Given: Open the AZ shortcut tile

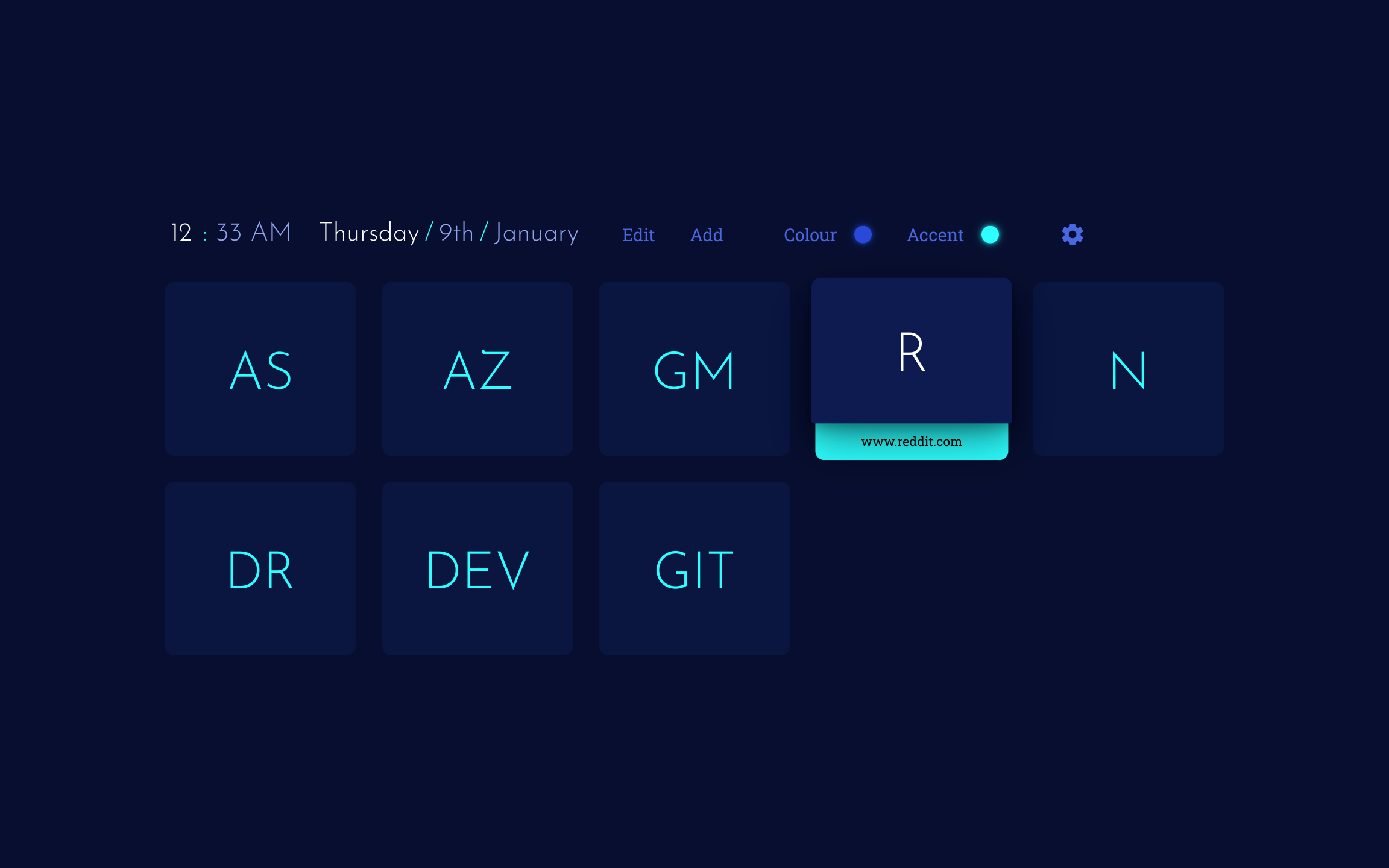Looking at the screenshot, I should [x=478, y=368].
